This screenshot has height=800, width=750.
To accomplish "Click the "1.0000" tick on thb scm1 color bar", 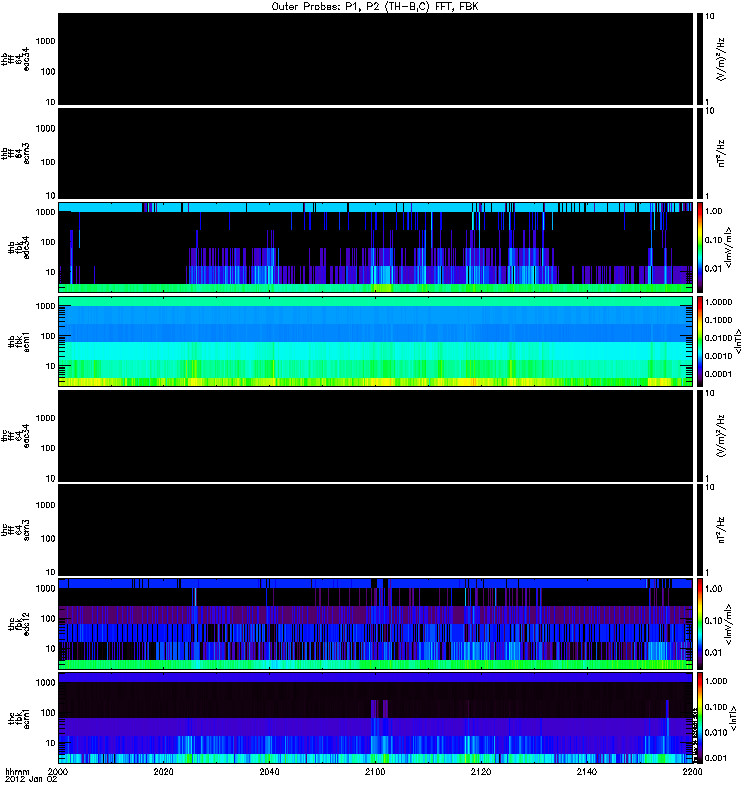I will tap(718, 302).
